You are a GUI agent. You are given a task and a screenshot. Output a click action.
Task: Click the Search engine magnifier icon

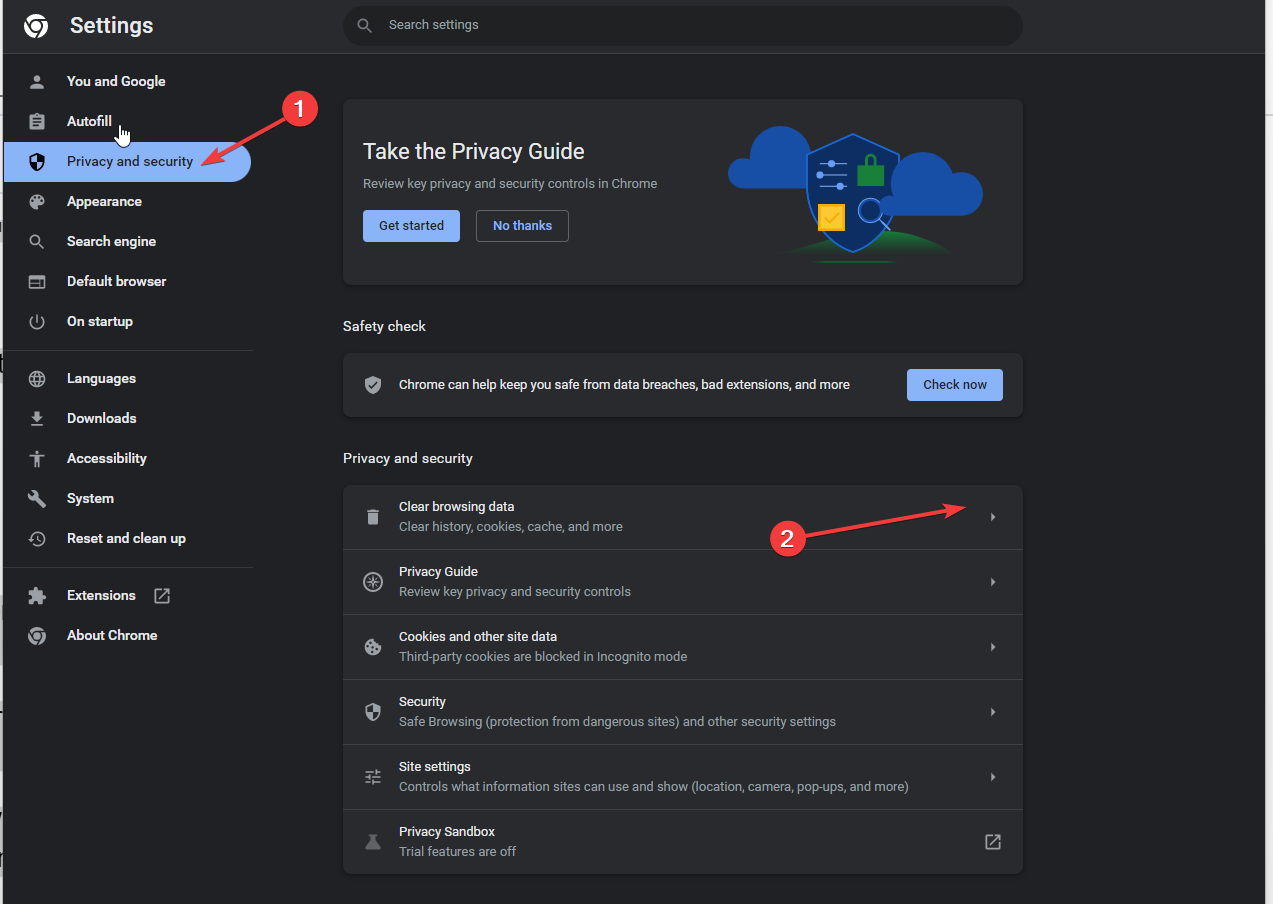[37, 241]
